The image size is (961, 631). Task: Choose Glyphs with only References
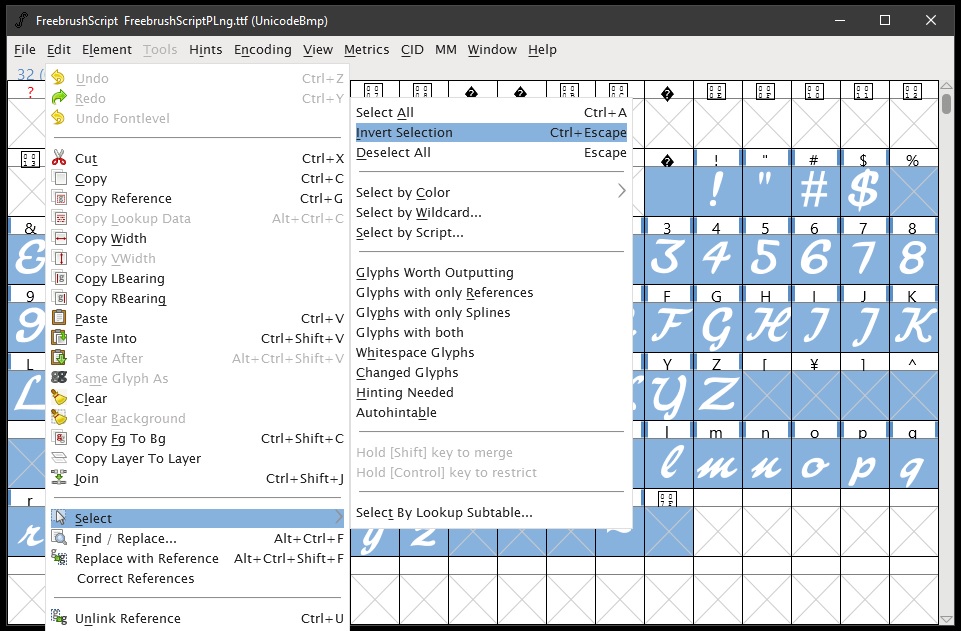(491, 292)
